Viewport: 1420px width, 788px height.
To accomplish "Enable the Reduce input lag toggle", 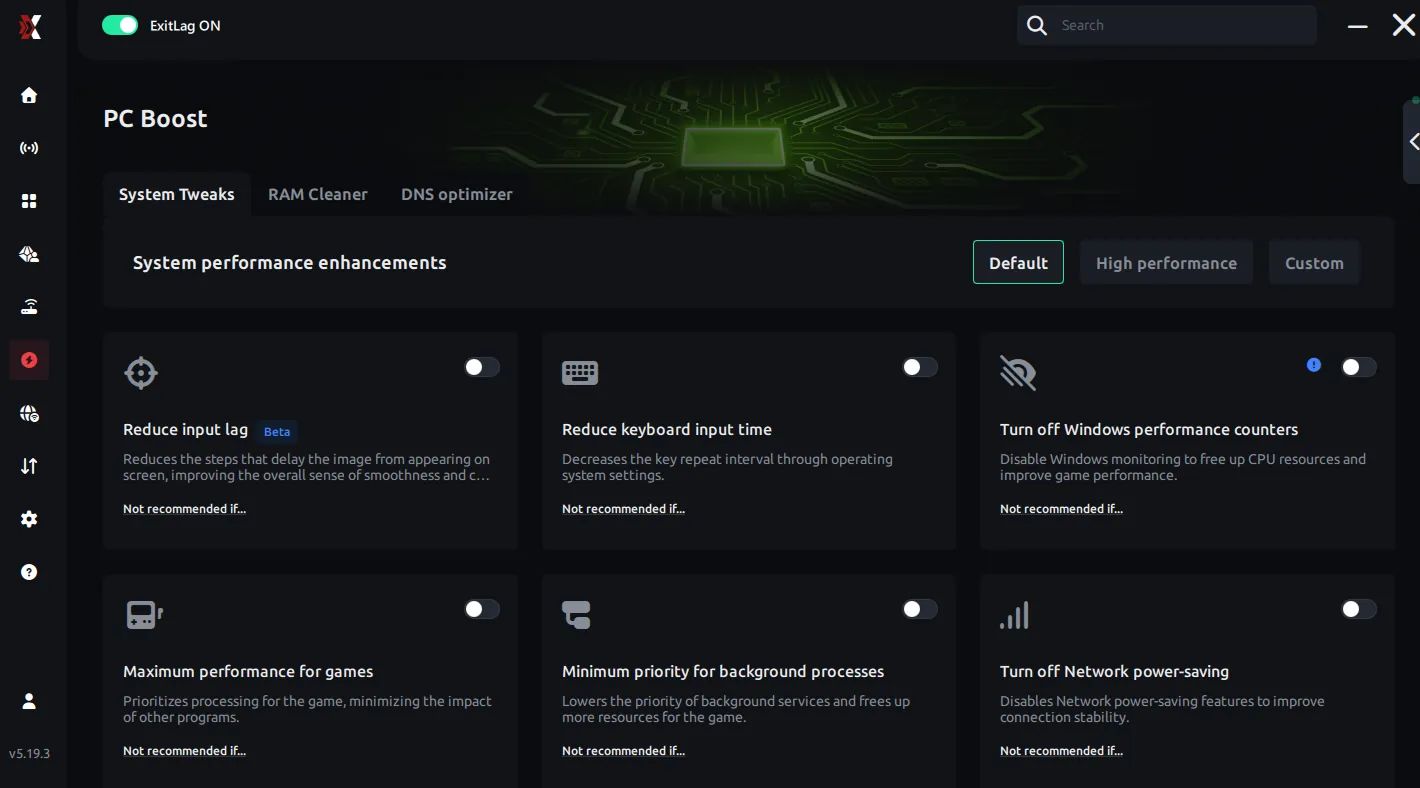I will [481, 367].
